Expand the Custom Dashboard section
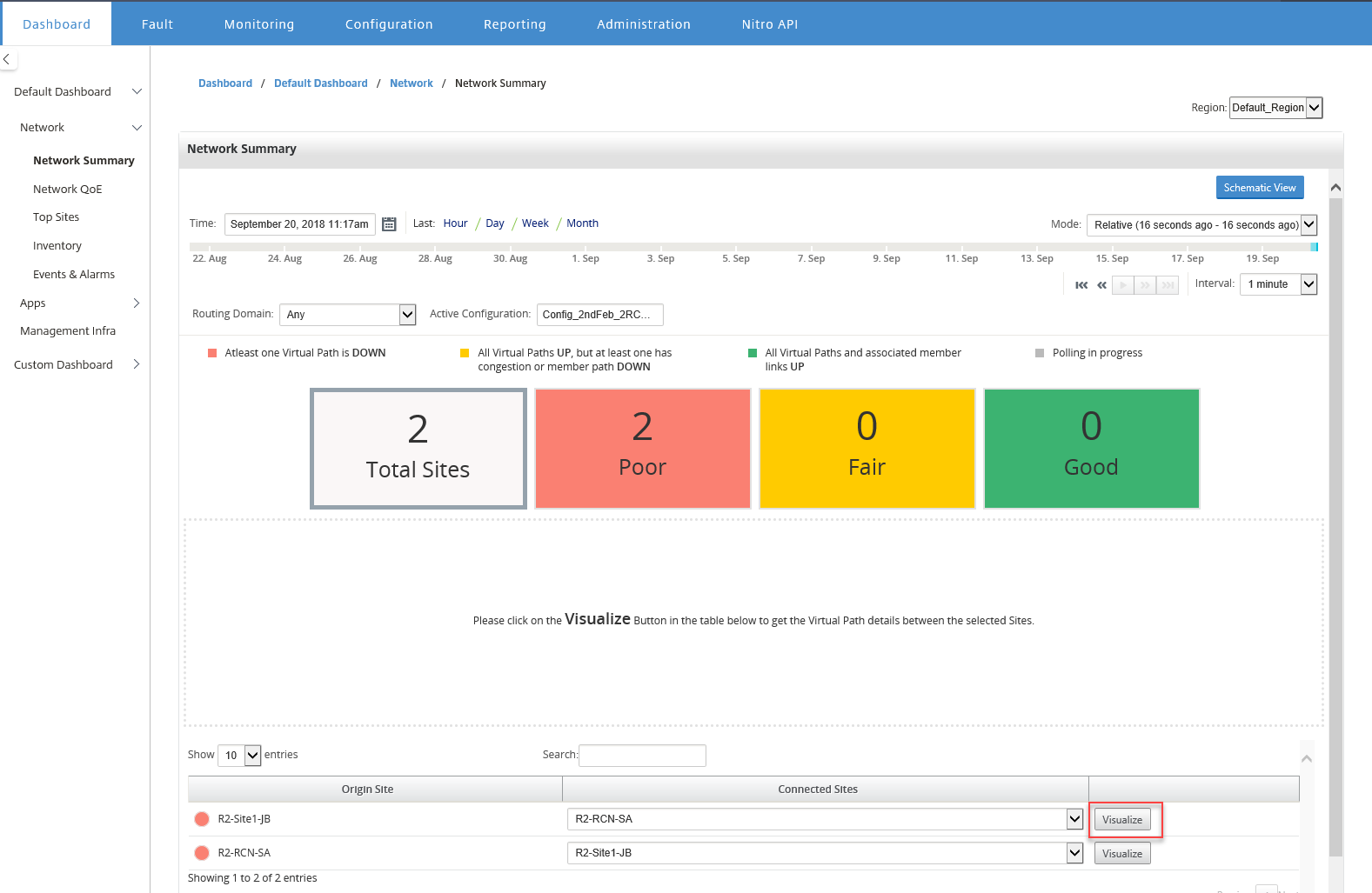The width and height of the screenshot is (1372, 893). pyautogui.click(x=137, y=365)
